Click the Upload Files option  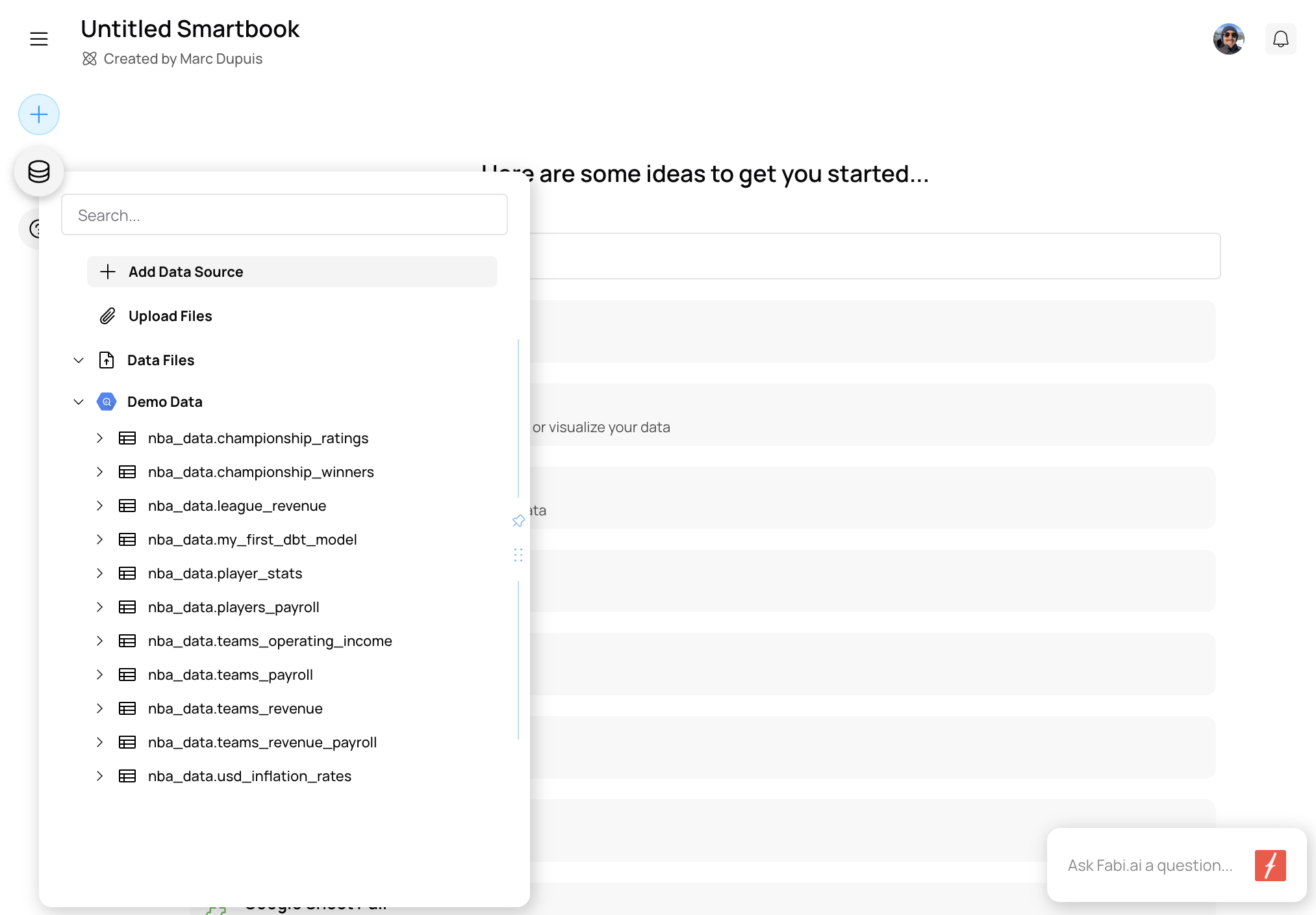[x=170, y=316]
